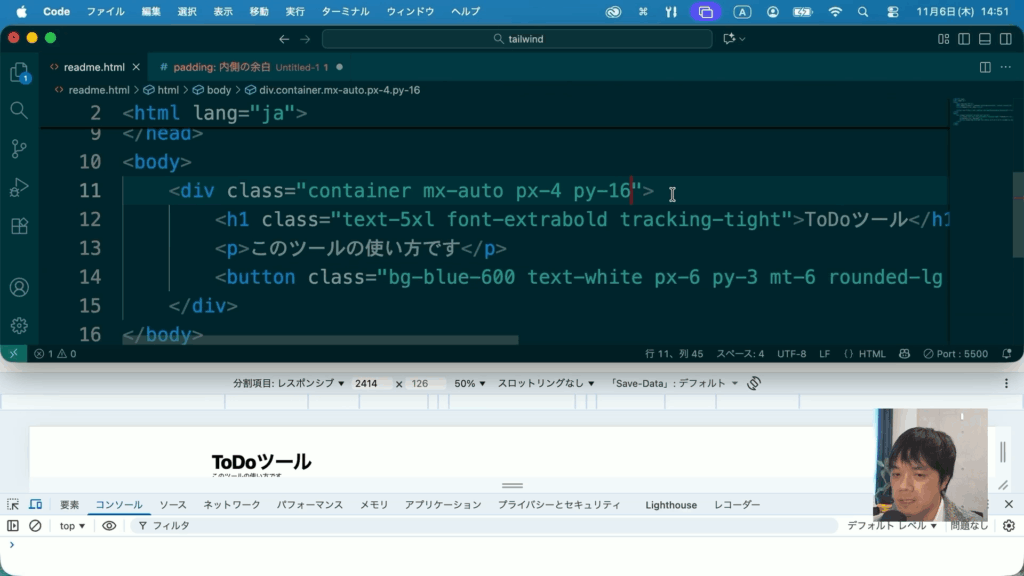Click the HTML language mode indicator
Image resolution: width=1024 pixels, height=576 pixels.
coord(865,354)
